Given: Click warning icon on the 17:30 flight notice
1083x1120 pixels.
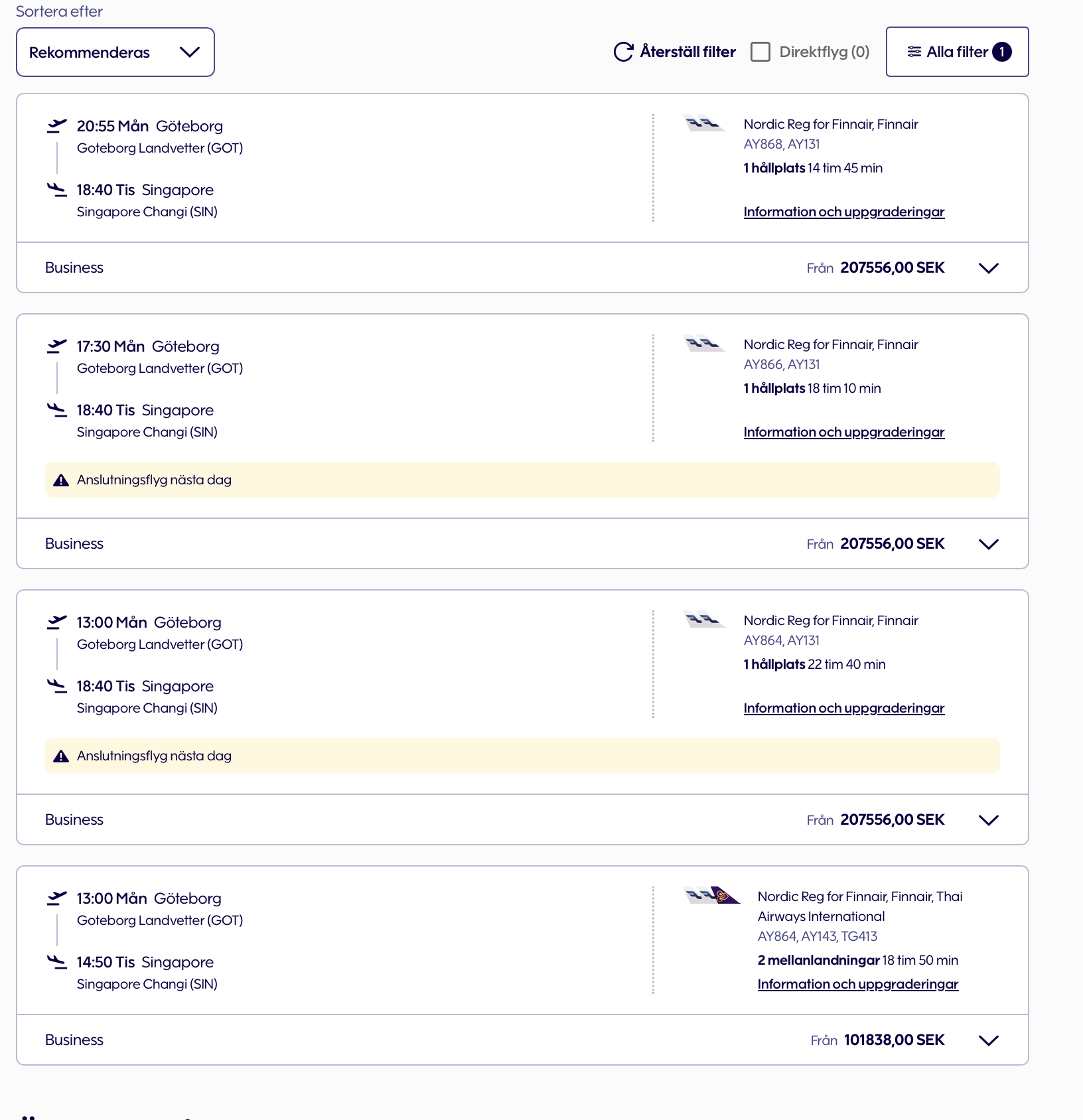Looking at the screenshot, I should tap(61, 480).
